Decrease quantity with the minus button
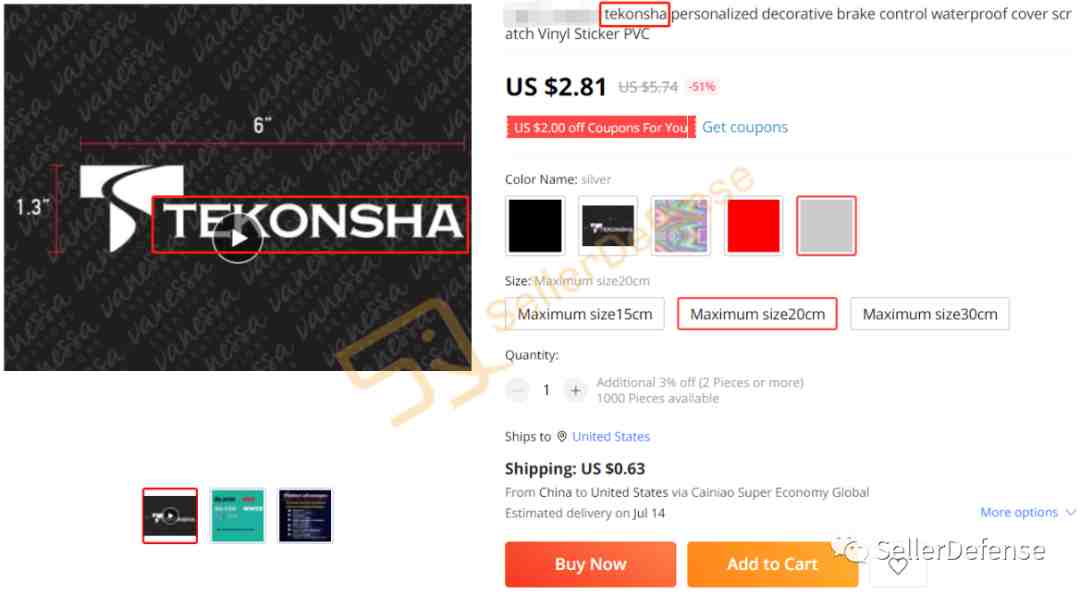The width and height of the screenshot is (1080, 594). pyautogui.click(x=517, y=391)
